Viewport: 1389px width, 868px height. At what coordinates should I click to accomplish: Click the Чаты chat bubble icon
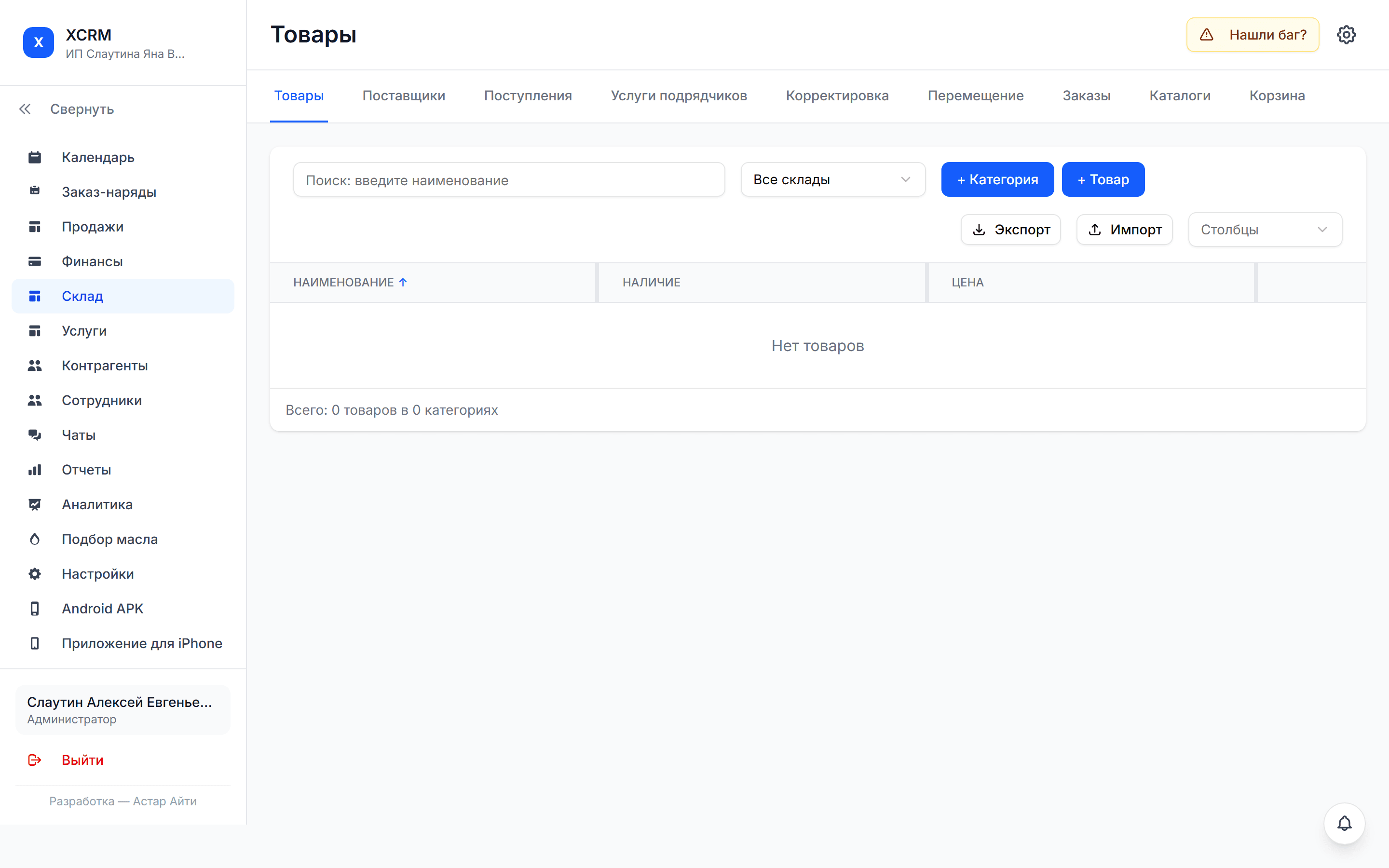point(34,435)
